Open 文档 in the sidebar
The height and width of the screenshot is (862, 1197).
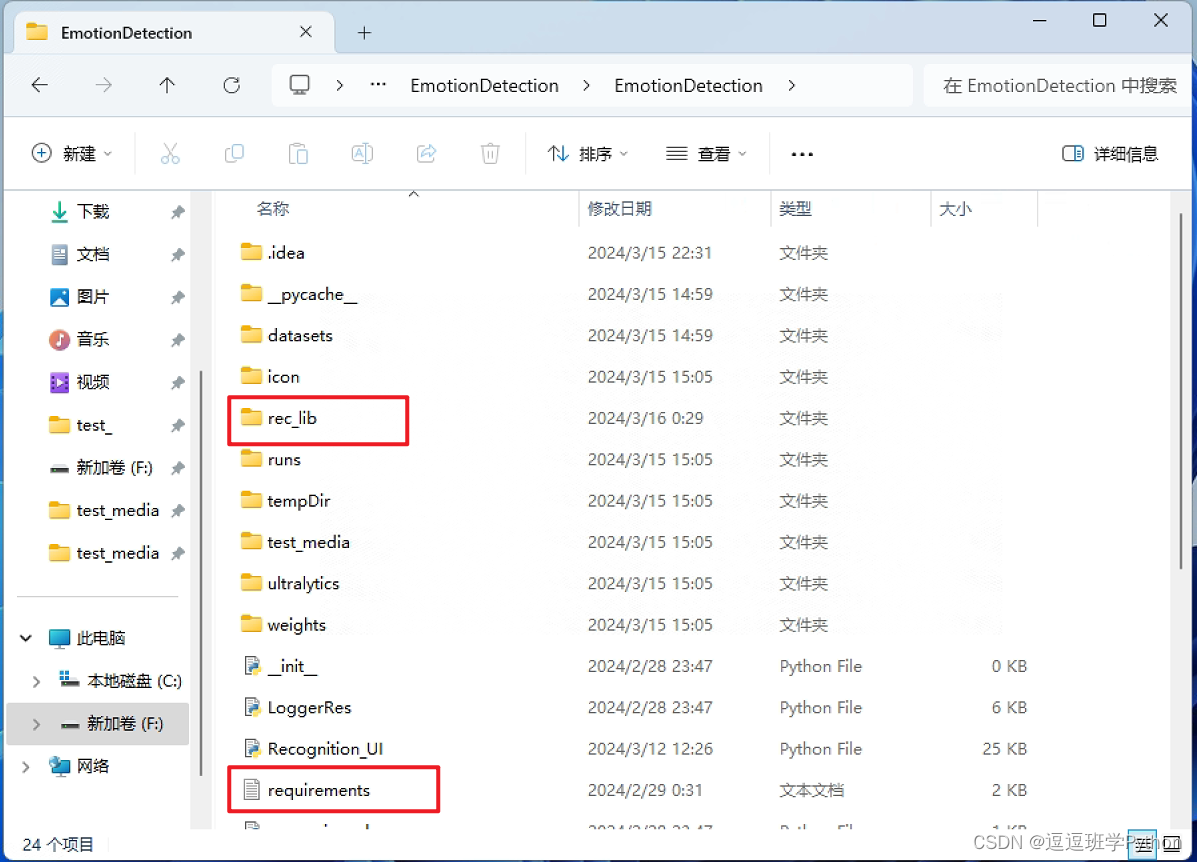[92, 254]
